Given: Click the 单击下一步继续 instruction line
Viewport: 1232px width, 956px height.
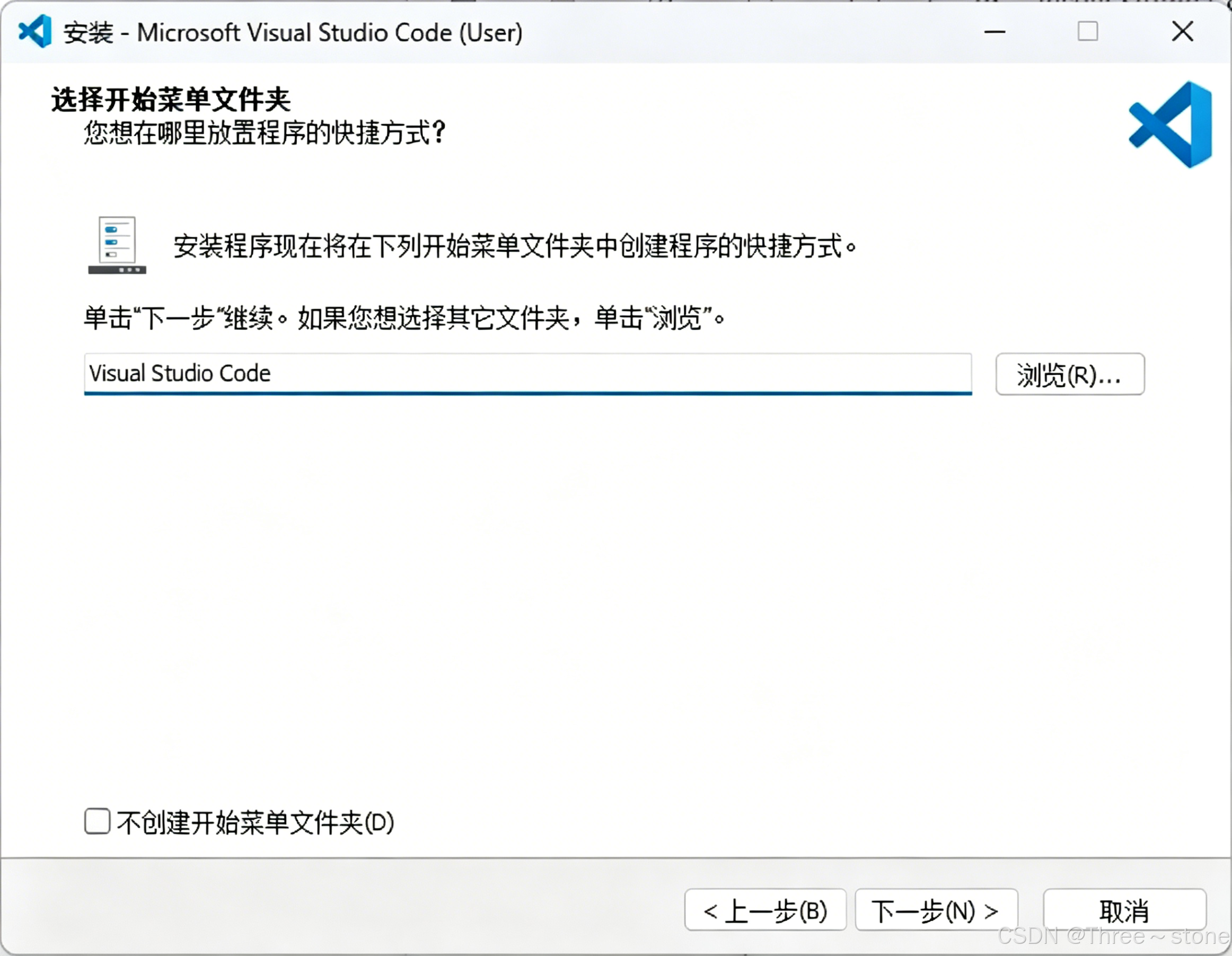Looking at the screenshot, I should pos(404,318).
